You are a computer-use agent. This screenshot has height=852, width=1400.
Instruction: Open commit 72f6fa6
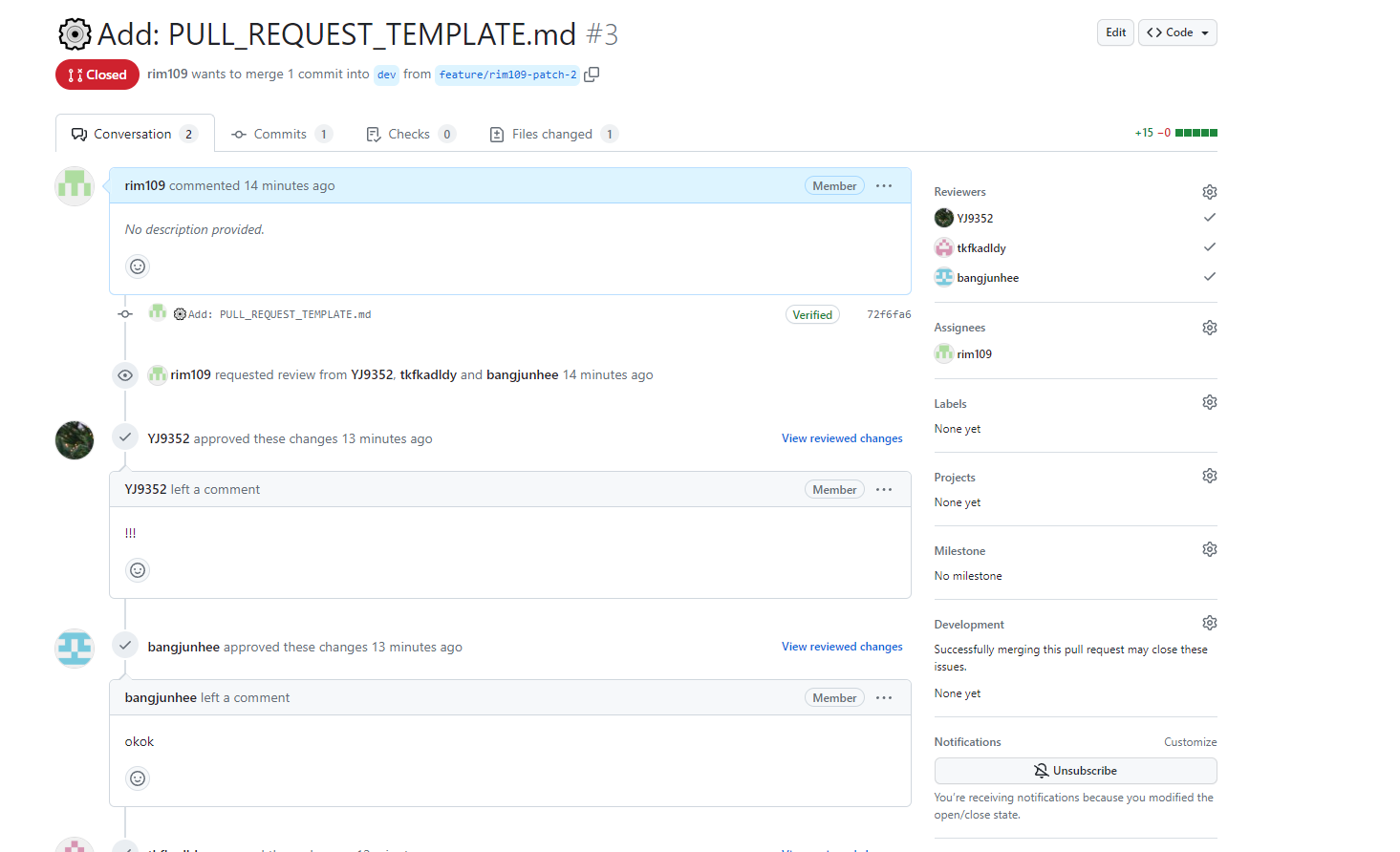(x=889, y=314)
